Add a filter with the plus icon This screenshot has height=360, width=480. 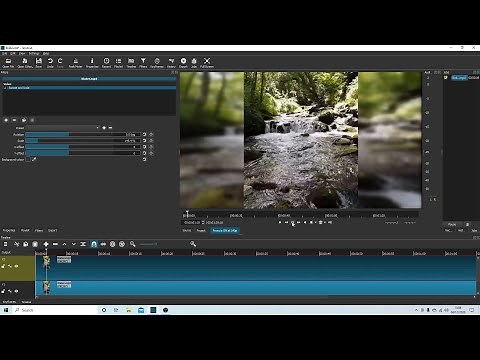pyautogui.click(x=6, y=120)
